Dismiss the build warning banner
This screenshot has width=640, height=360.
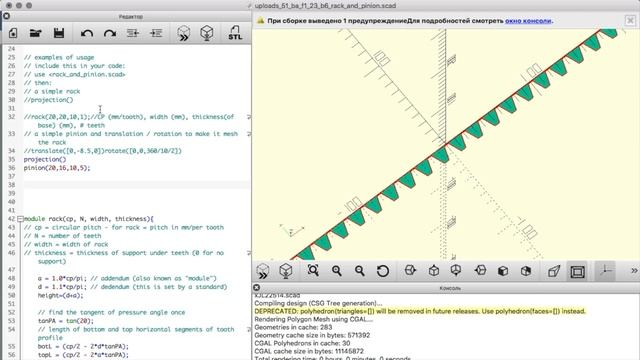tap(630, 20)
